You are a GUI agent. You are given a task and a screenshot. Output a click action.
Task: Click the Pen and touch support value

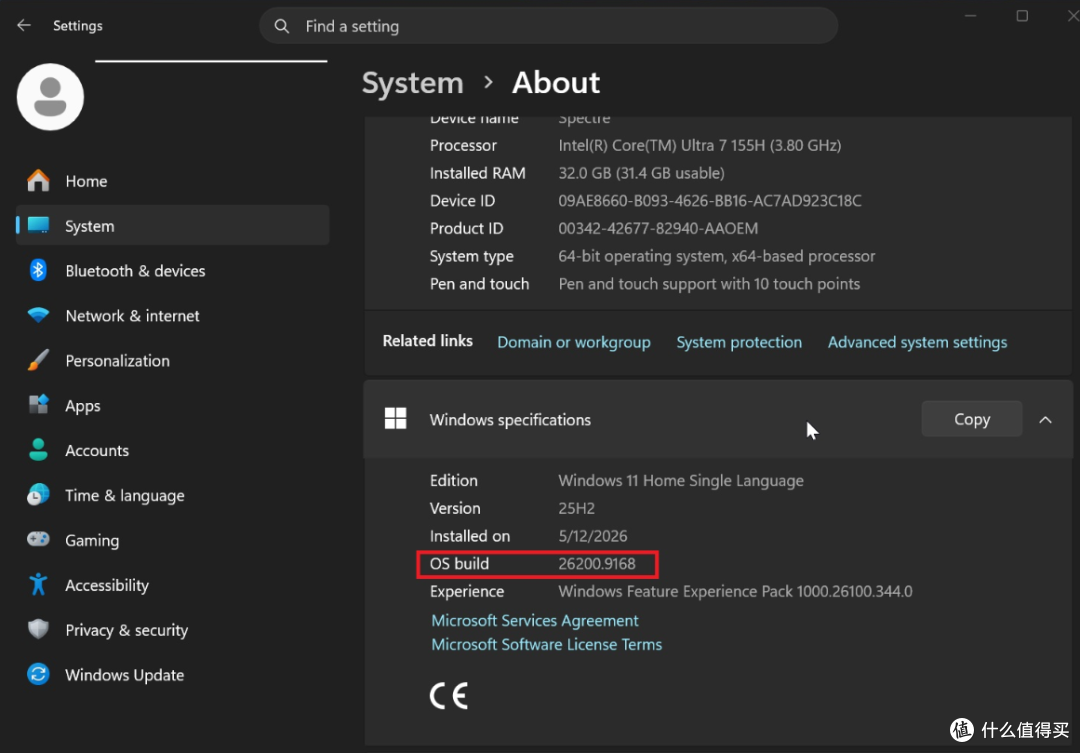(709, 284)
